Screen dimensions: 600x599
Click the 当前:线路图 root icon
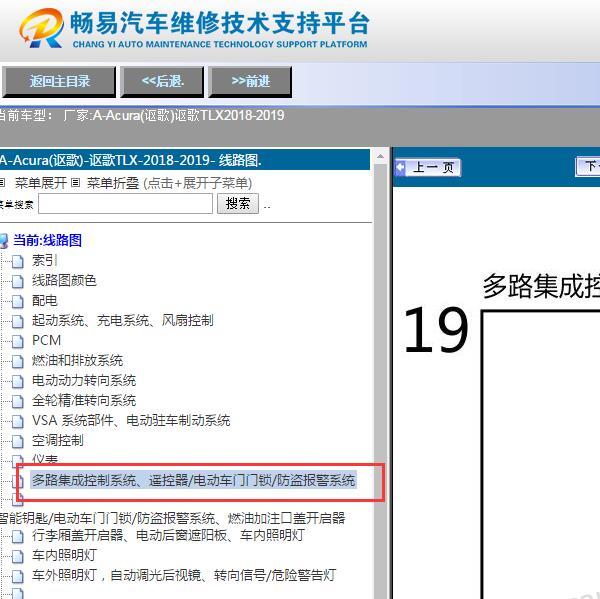pos(4,241)
